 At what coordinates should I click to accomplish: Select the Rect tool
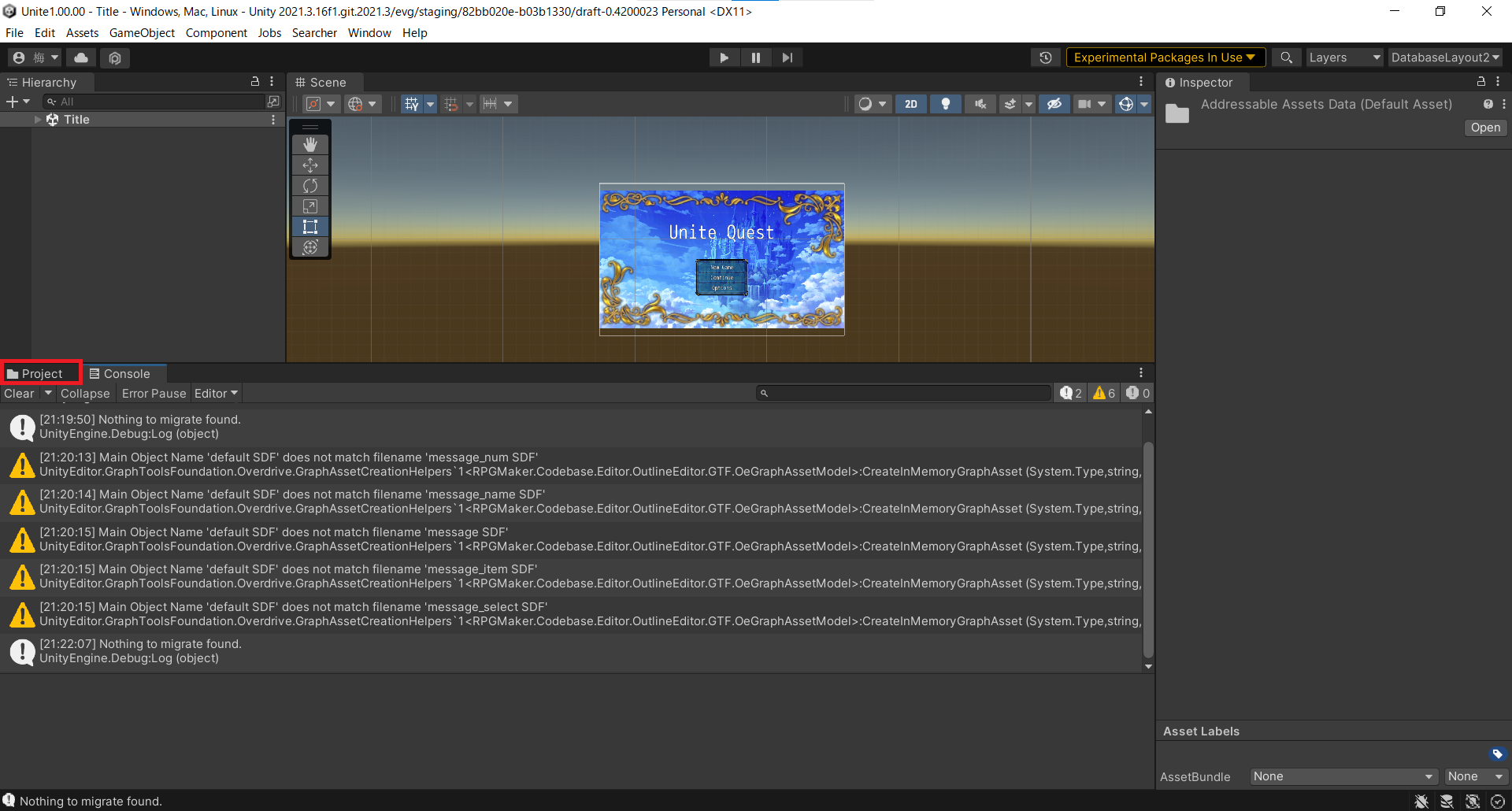tap(310, 227)
